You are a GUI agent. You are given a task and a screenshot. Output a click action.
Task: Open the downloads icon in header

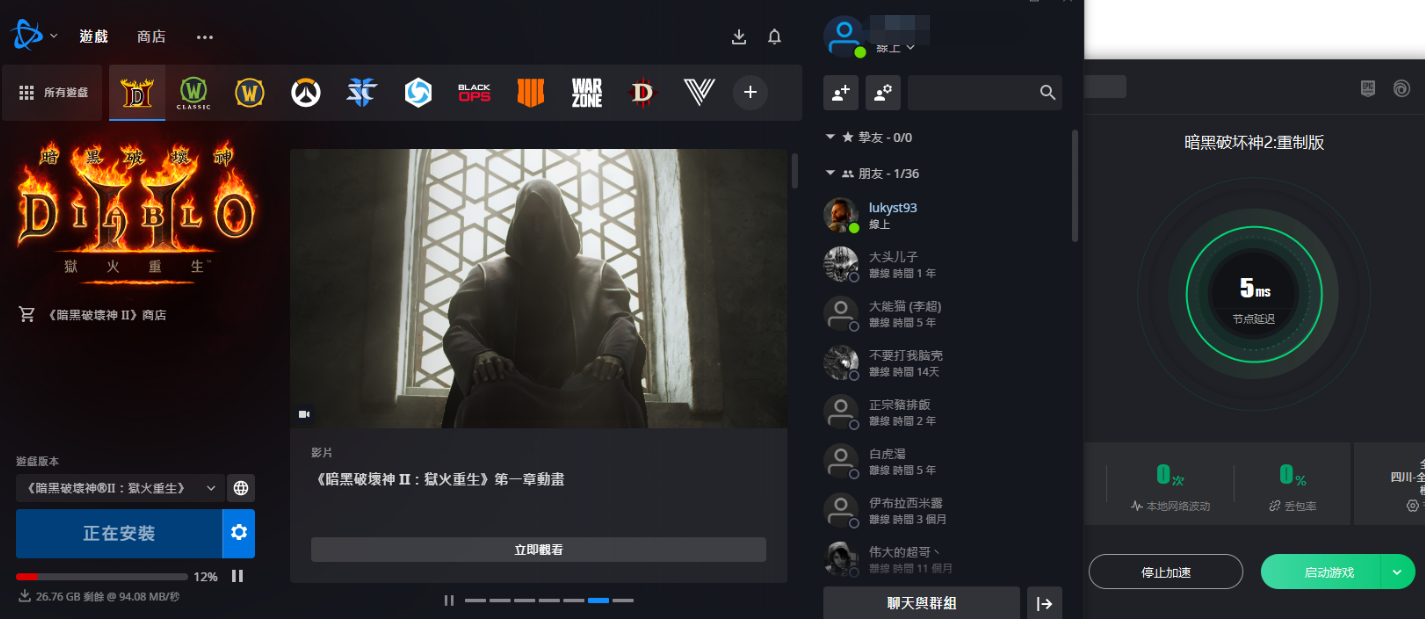click(739, 37)
